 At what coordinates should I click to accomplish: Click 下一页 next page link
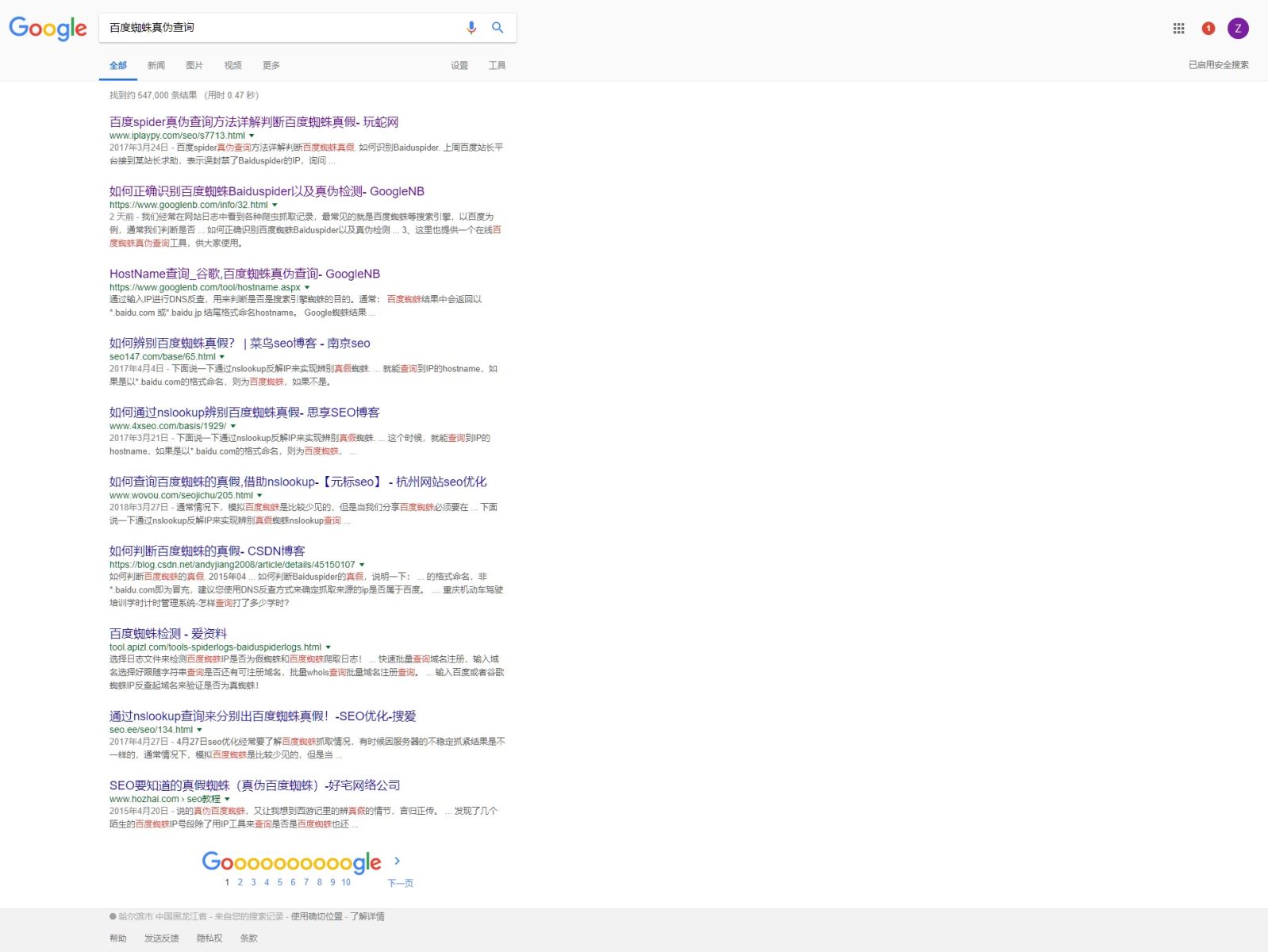coord(401,883)
